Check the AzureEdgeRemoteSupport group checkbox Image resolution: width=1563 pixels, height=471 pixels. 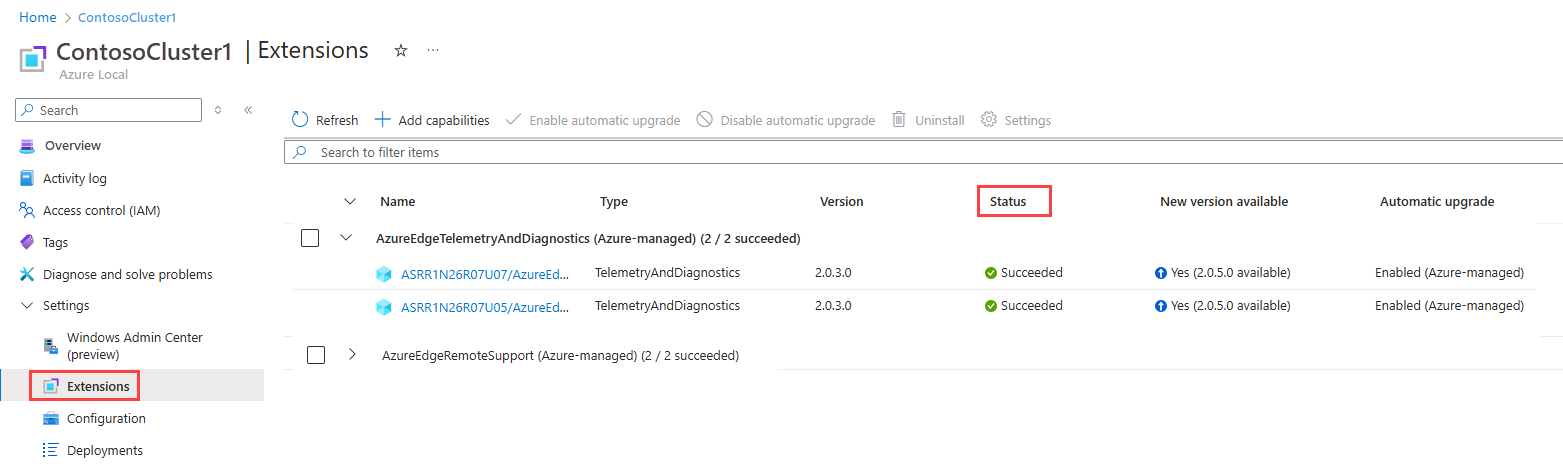(316, 355)
